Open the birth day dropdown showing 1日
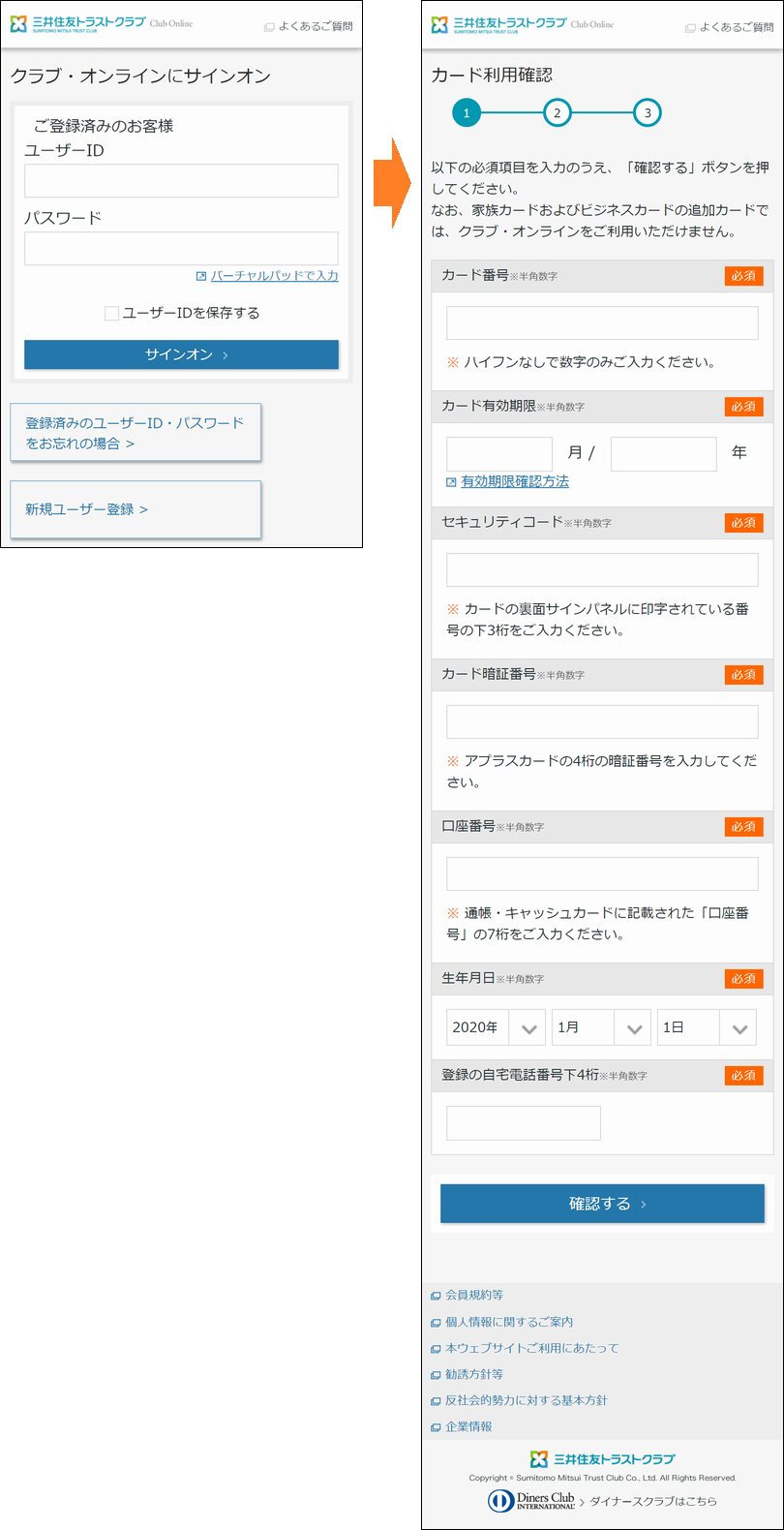Screen dimensions: 784x1530 tap(706, 1027)
